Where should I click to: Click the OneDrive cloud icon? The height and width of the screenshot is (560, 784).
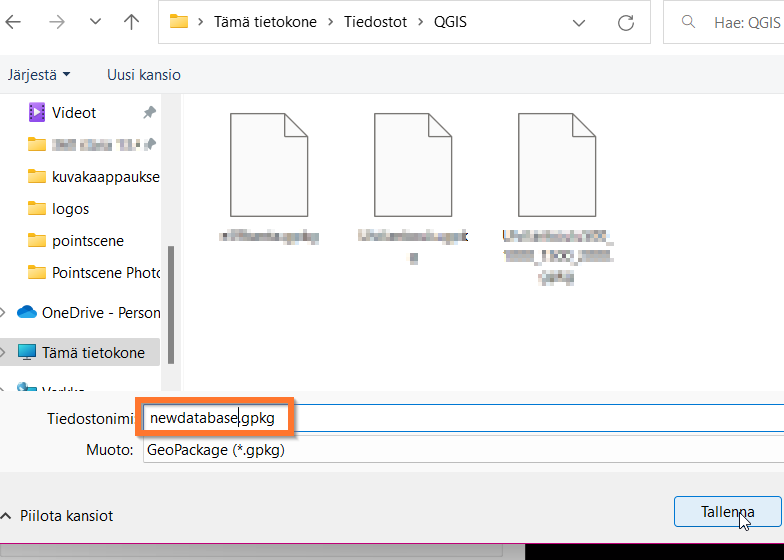[26, 312]
